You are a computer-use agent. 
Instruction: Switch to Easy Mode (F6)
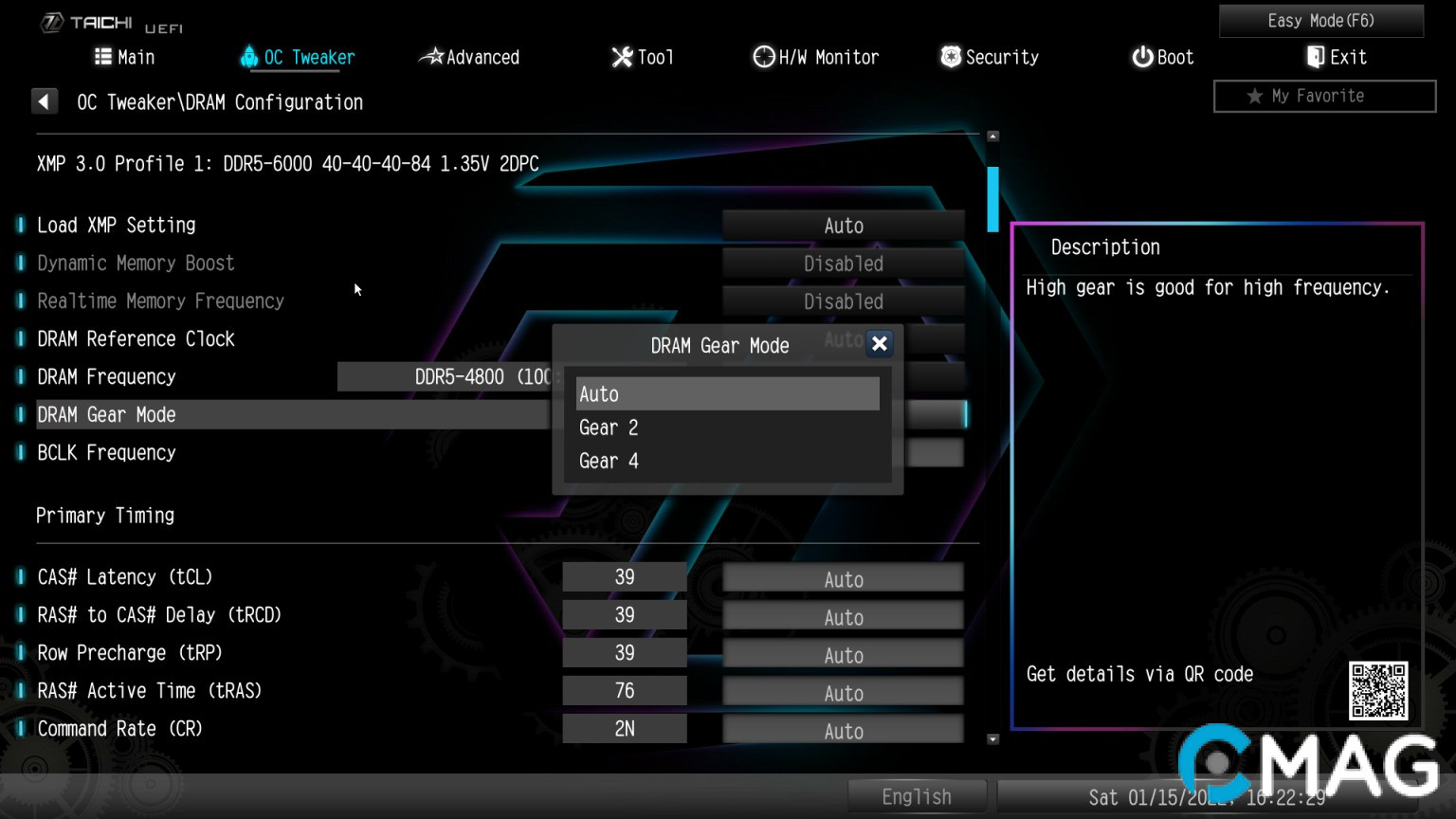[1320, 21]
